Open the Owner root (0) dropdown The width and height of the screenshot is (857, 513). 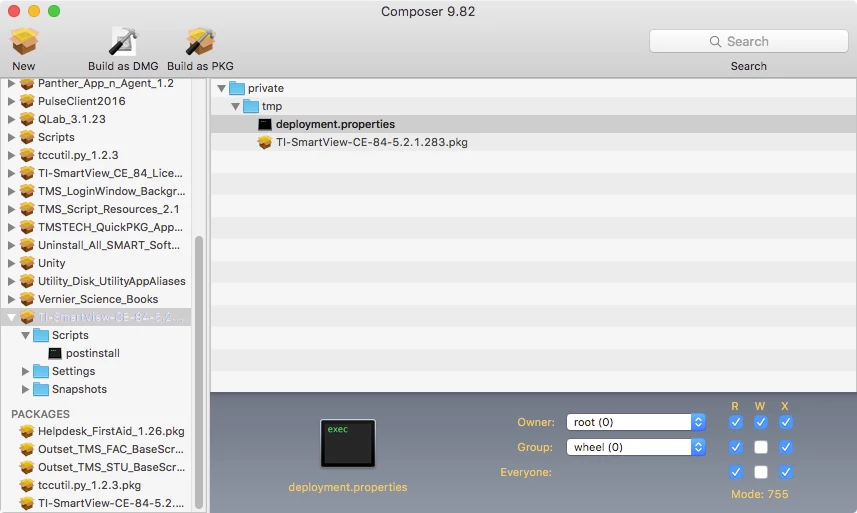coord(636,422)
